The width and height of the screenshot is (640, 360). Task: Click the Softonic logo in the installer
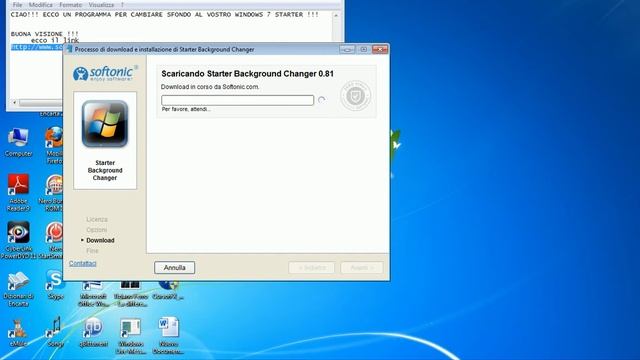(105, 73)
